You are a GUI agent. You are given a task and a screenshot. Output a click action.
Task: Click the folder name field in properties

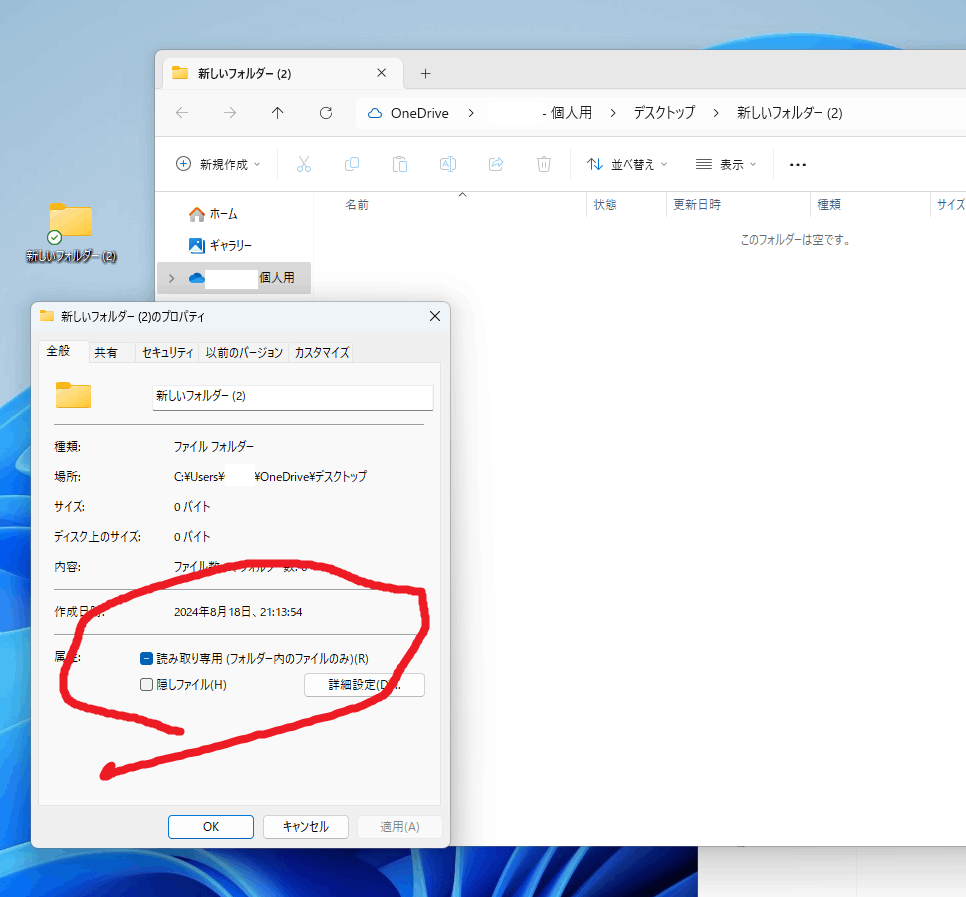pos(293,397)
